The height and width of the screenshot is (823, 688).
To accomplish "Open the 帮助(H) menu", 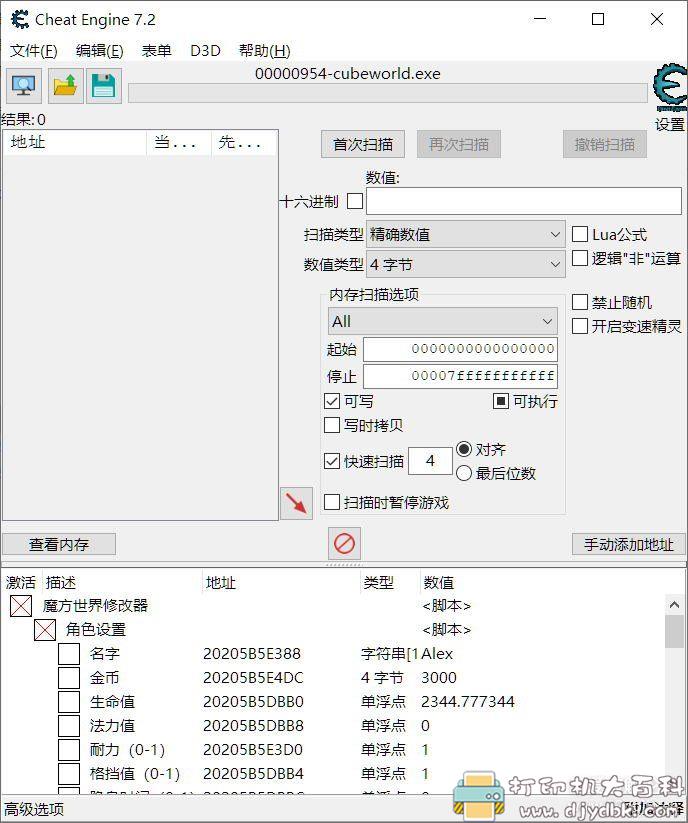I will (x=264, y=51).
